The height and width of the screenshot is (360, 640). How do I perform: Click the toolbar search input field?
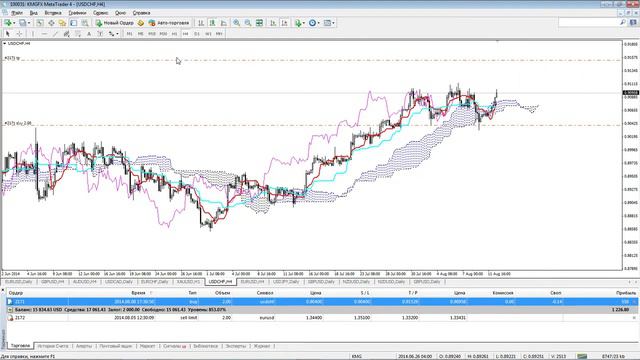[589, 22]
